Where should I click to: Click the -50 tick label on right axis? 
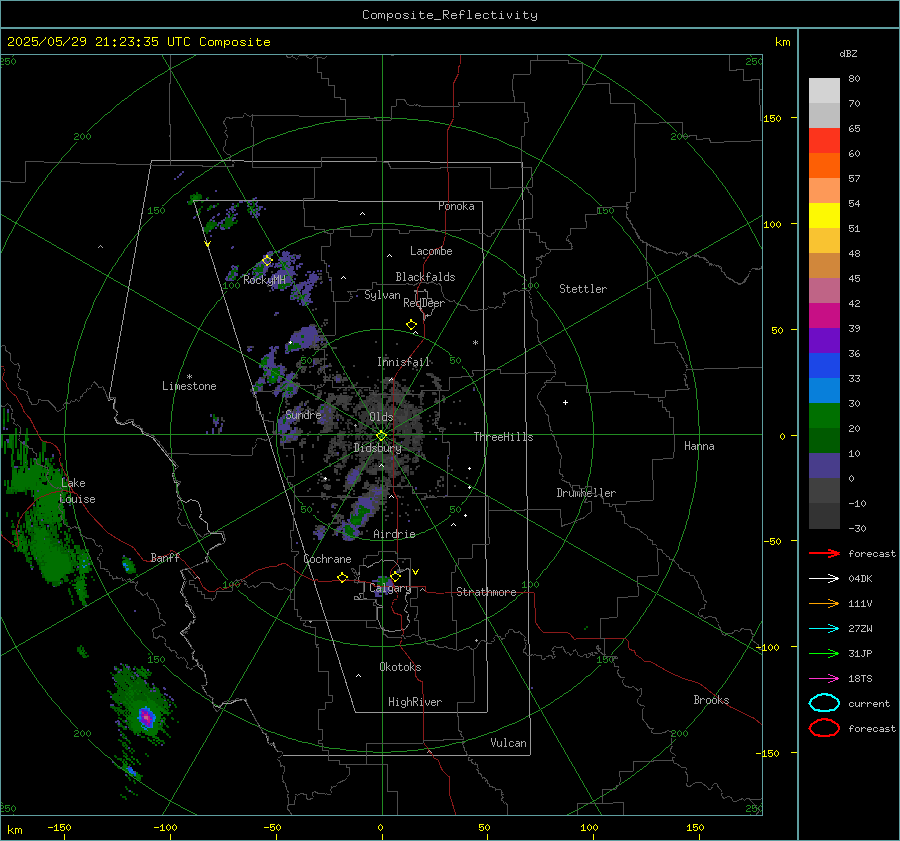pos(774,541)
